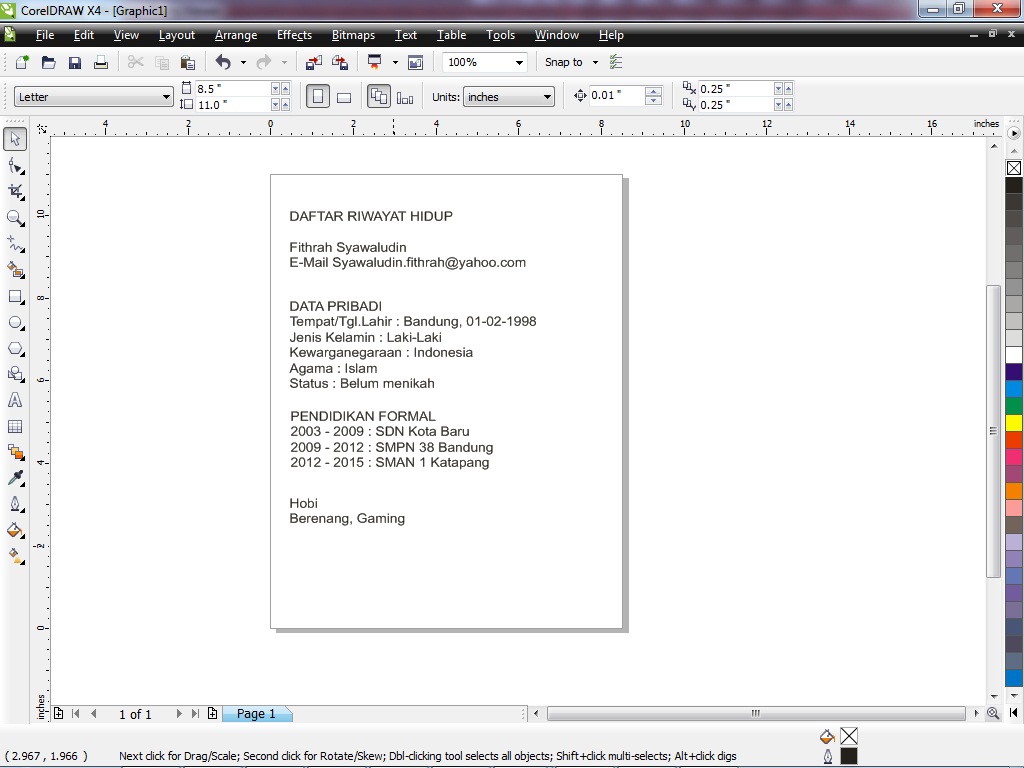The height and width of the screenshot is (768, 1024).
Task: Increase the nudge offset value
Action: (653, 91)
